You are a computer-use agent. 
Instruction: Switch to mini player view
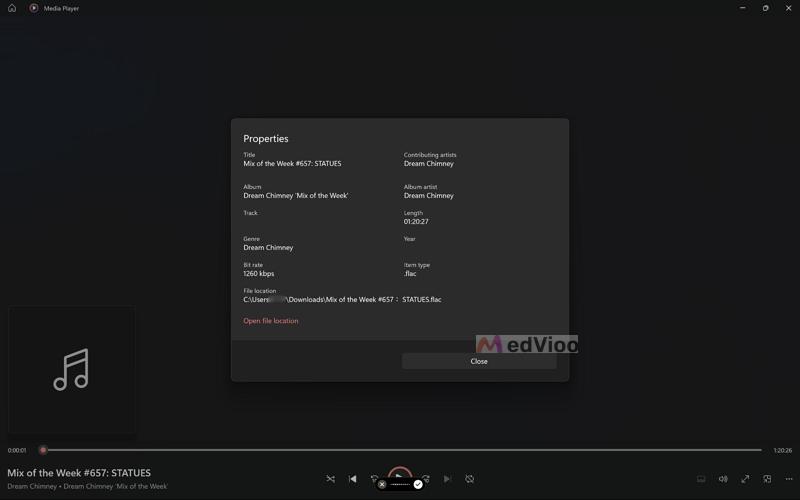coord(767,479)
